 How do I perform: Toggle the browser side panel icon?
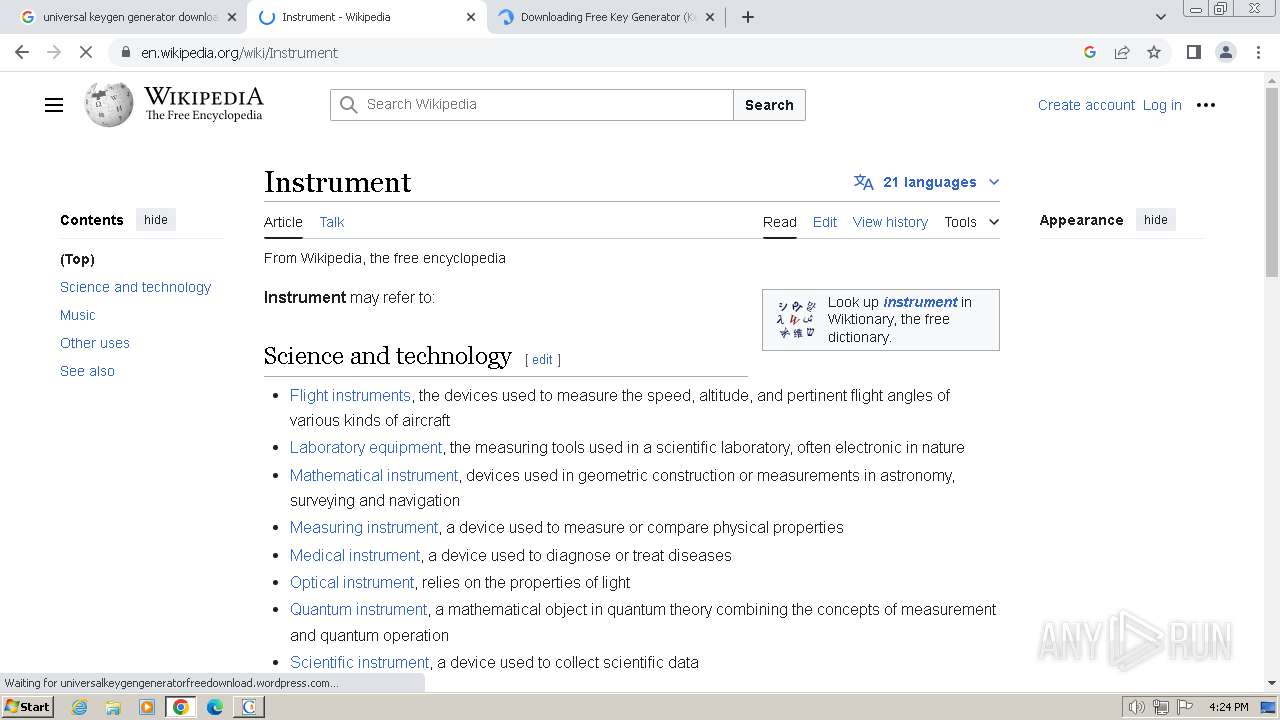click(x=1193, y=52)
